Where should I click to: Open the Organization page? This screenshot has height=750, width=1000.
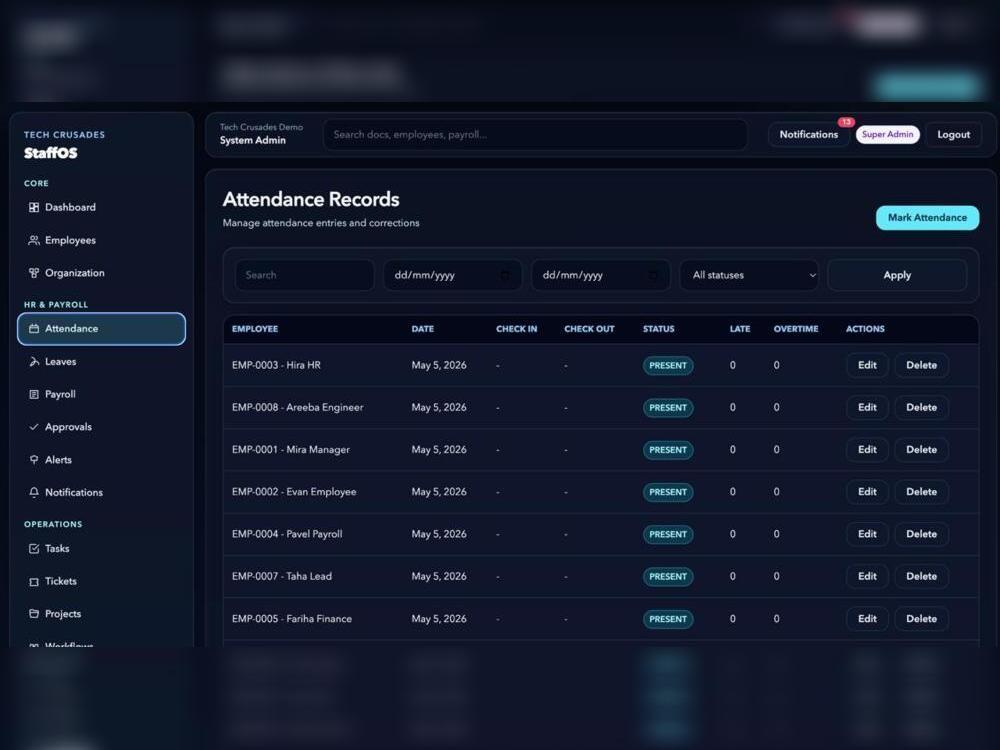click(x=101, y=273)
